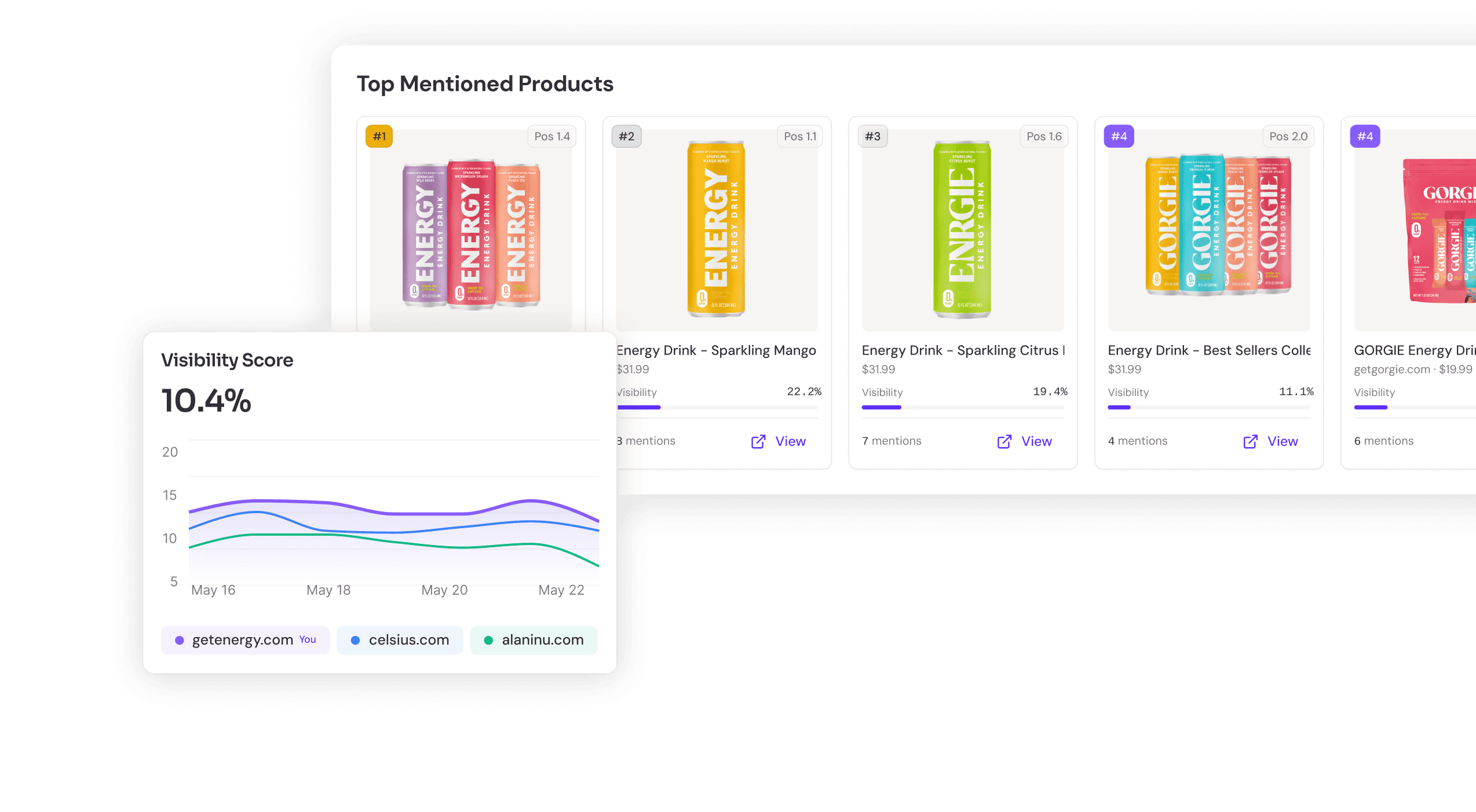The width and height of the screenshot is (1476, 812).
Task: Click the "4 mentions" count
Action: point(1138,441)
